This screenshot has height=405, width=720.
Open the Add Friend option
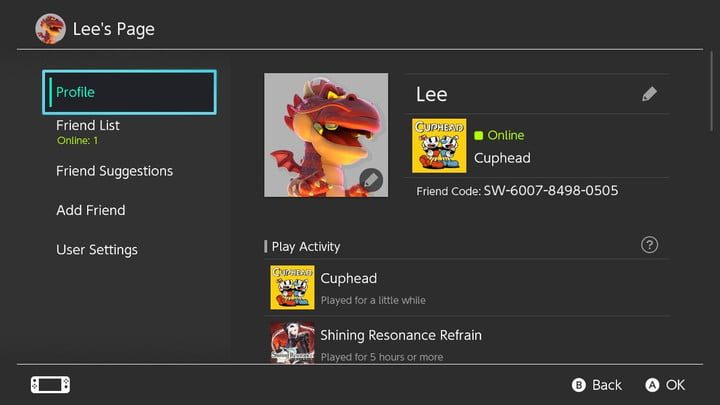click(90, 210)
